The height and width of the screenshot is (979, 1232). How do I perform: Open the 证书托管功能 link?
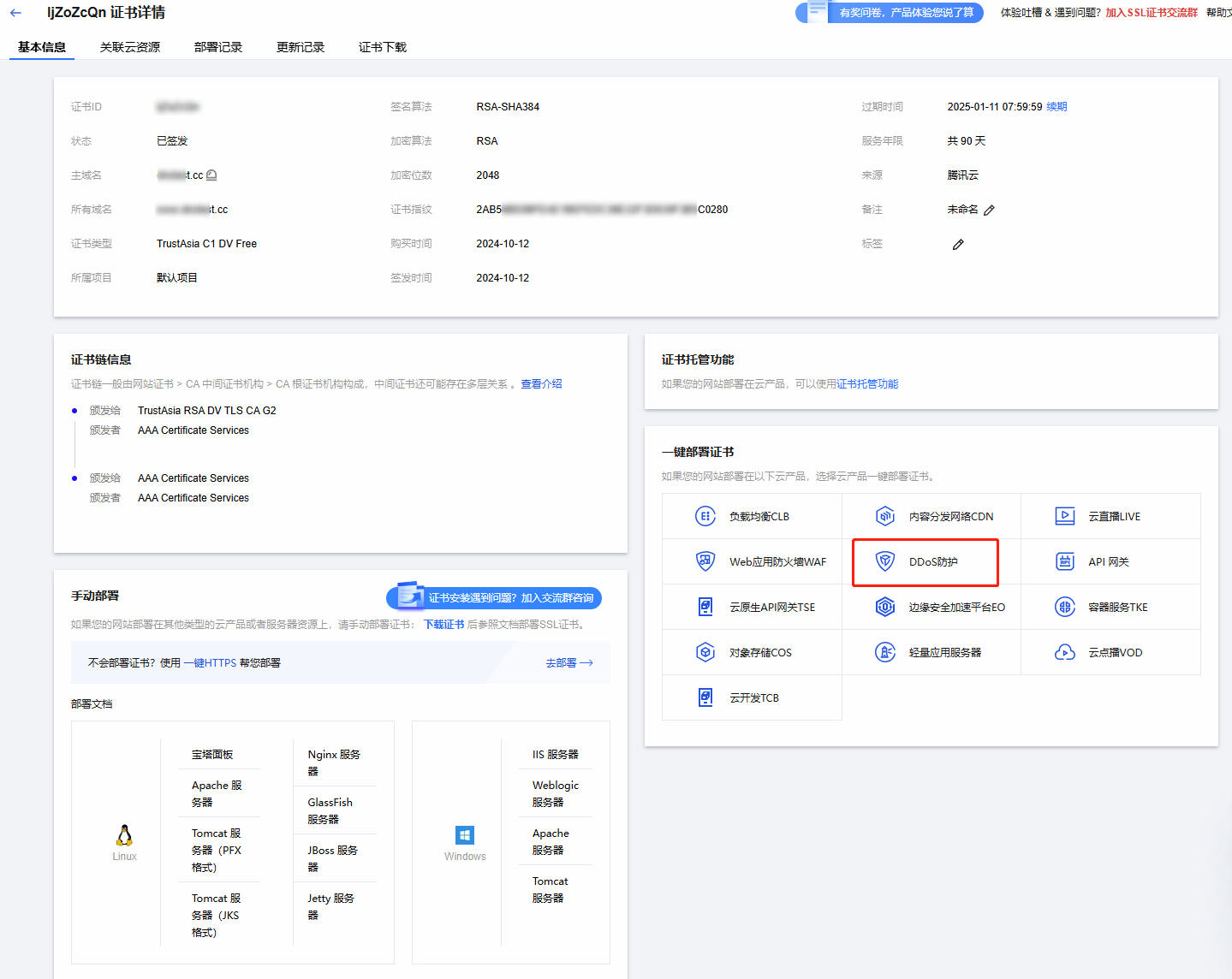tap(867, 384)
